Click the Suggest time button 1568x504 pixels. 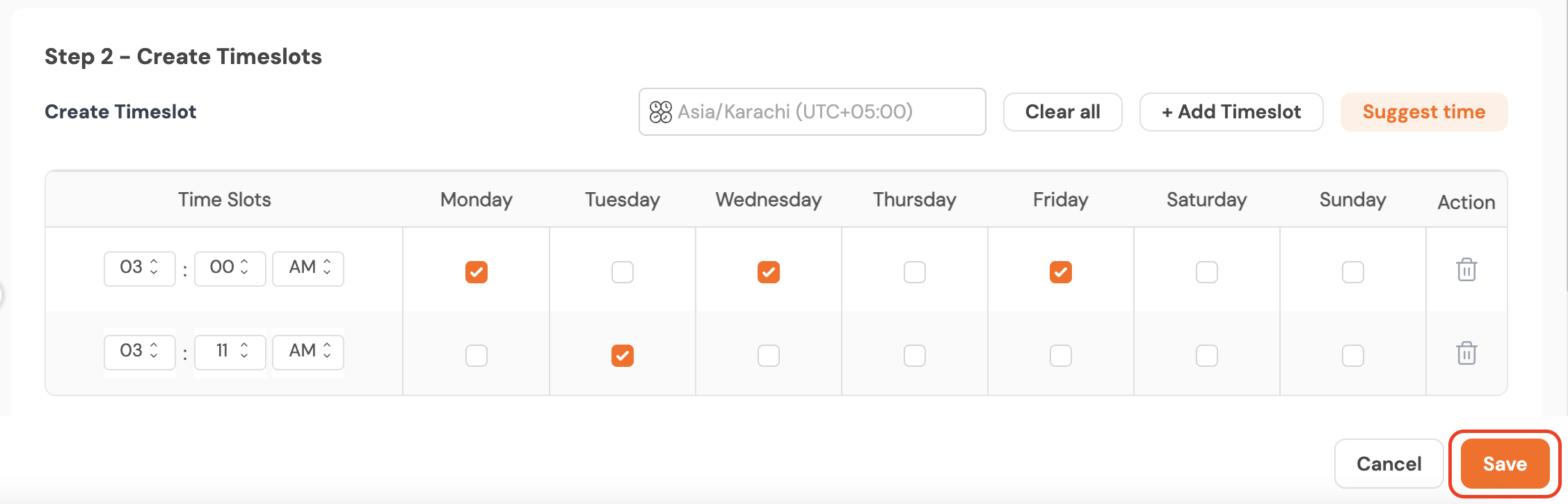tap(1423, 112)
